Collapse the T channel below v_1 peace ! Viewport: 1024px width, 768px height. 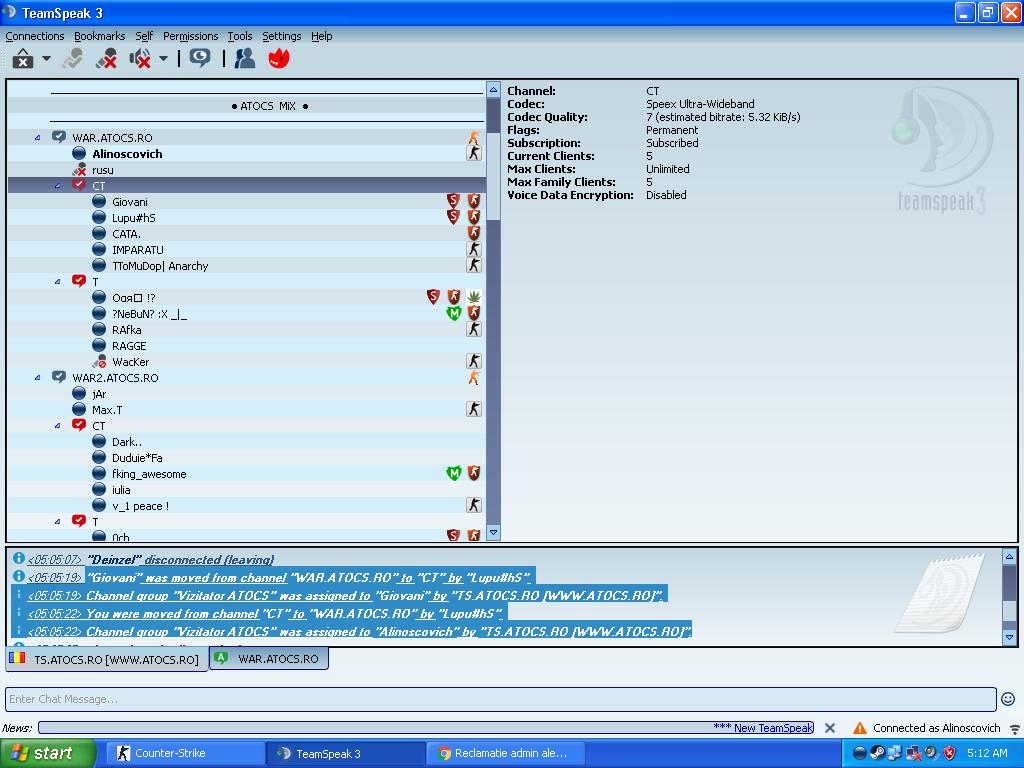tap(57, 522)
